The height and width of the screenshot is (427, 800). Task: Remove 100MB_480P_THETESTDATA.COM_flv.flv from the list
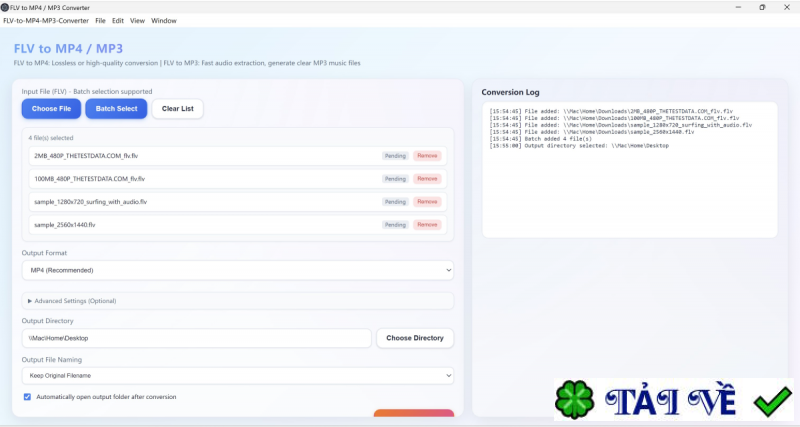427,179
